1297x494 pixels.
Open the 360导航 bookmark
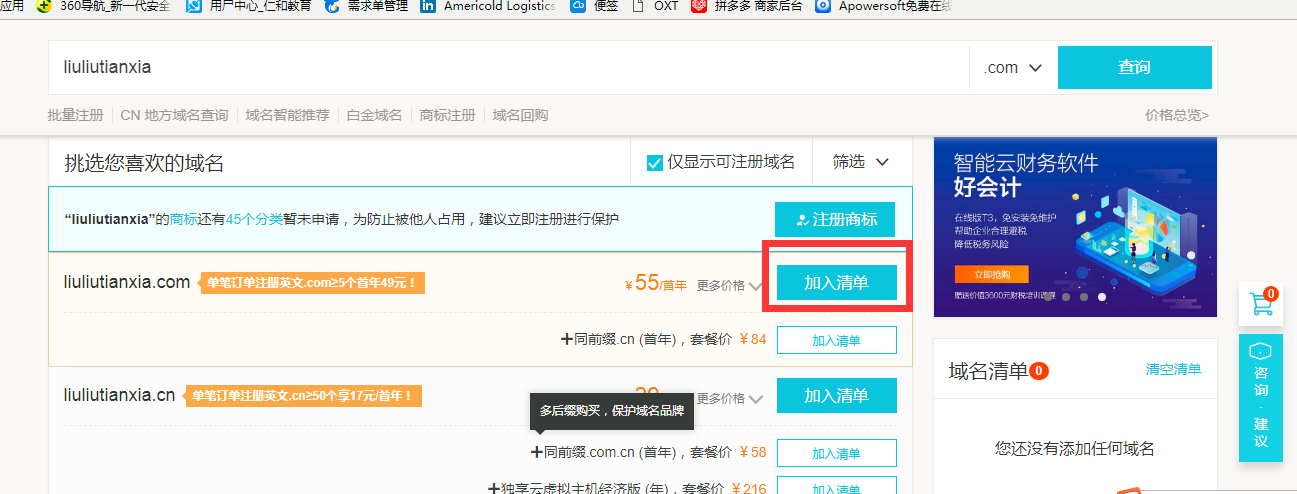[x=102, y=6]
